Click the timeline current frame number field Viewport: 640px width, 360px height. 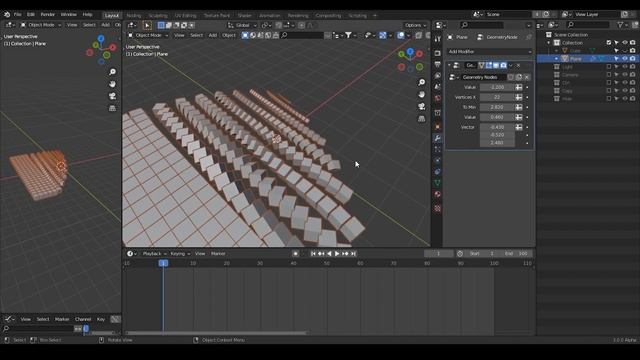(x=438, y=253)
